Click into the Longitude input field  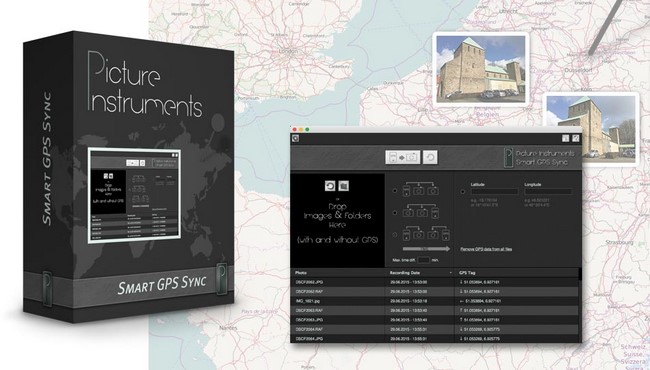click(548, 192)
